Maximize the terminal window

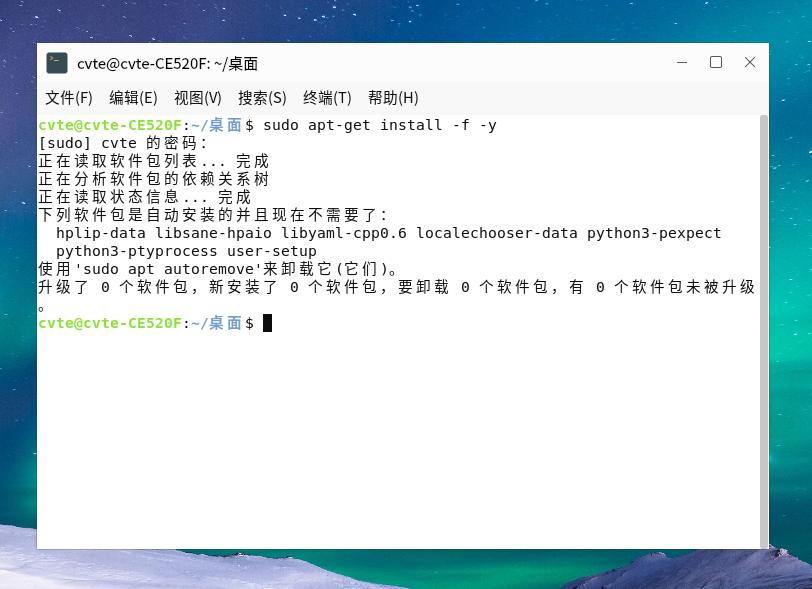click(x=716, y=63)
